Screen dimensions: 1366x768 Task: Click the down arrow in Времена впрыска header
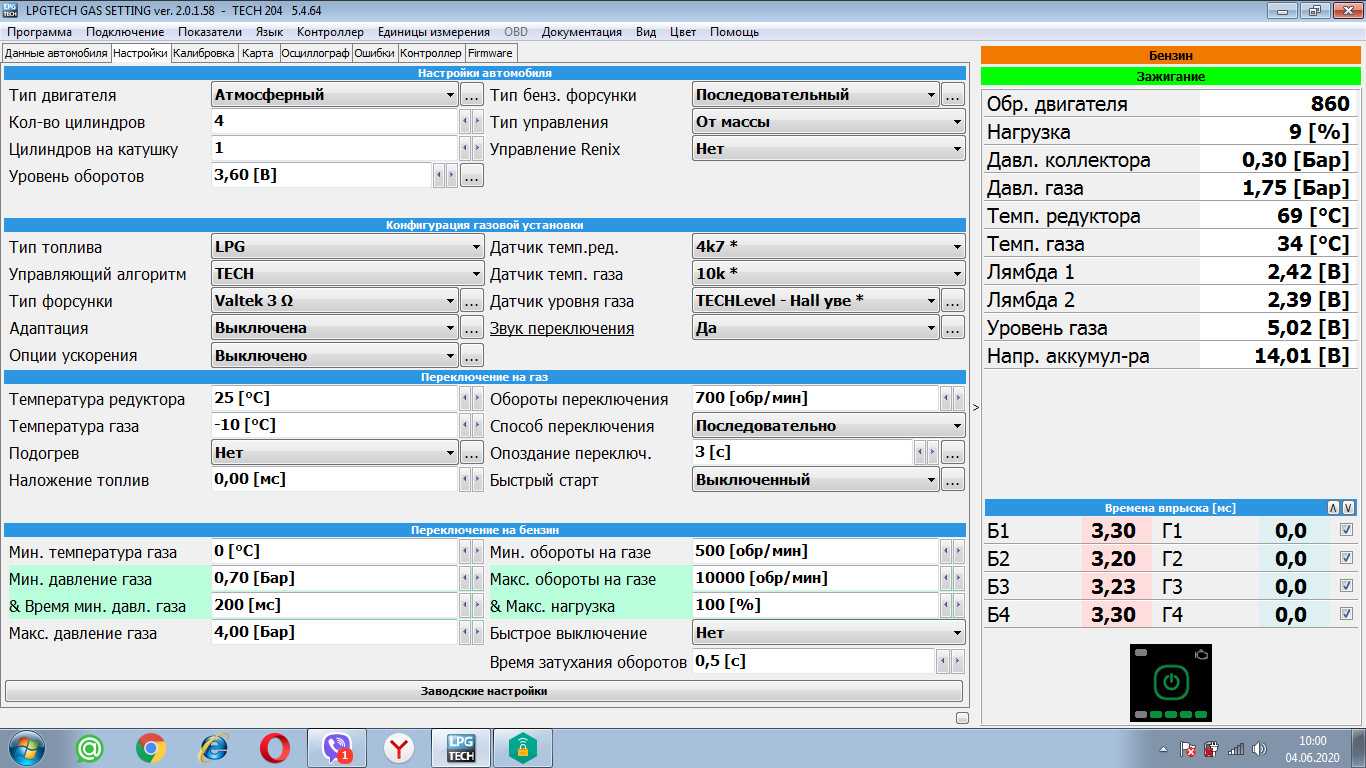coord(1348,508)
